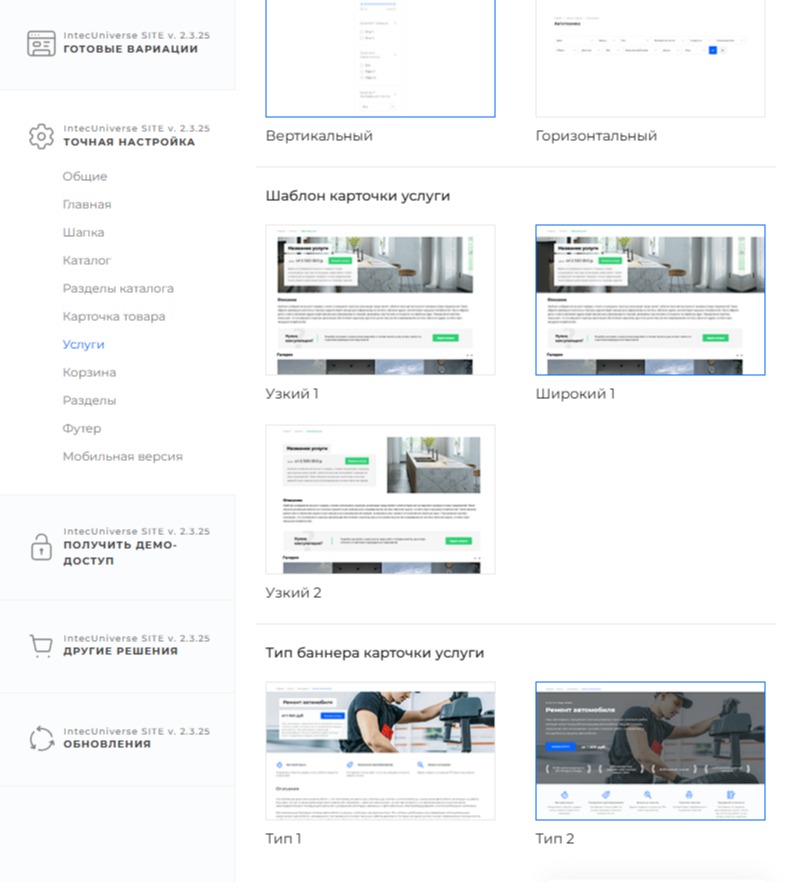Select the Корзина settings item
This screenshot has width=789, height=882.
pos(89,373)
